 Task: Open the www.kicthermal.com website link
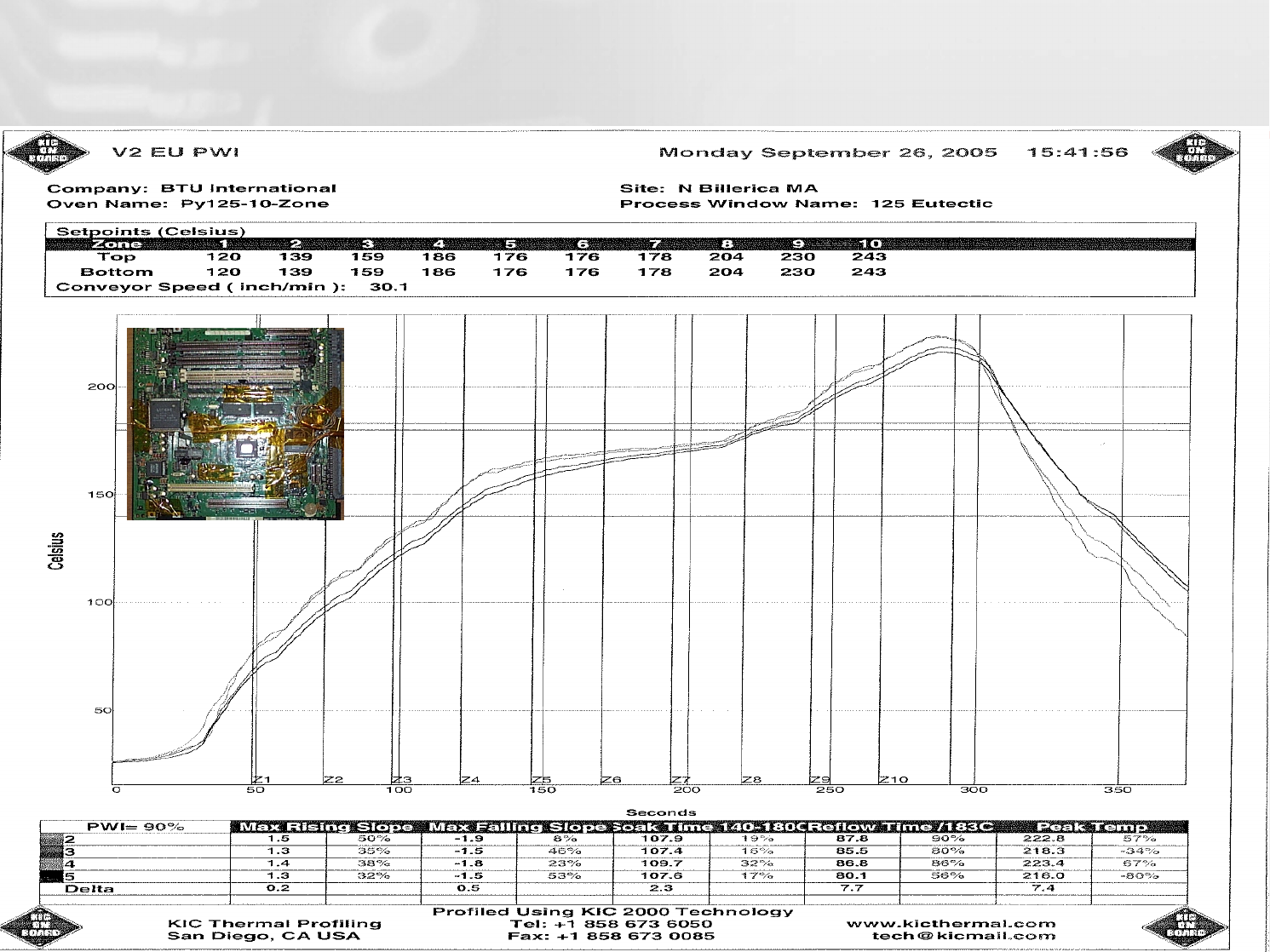click(x=951, y=924)
